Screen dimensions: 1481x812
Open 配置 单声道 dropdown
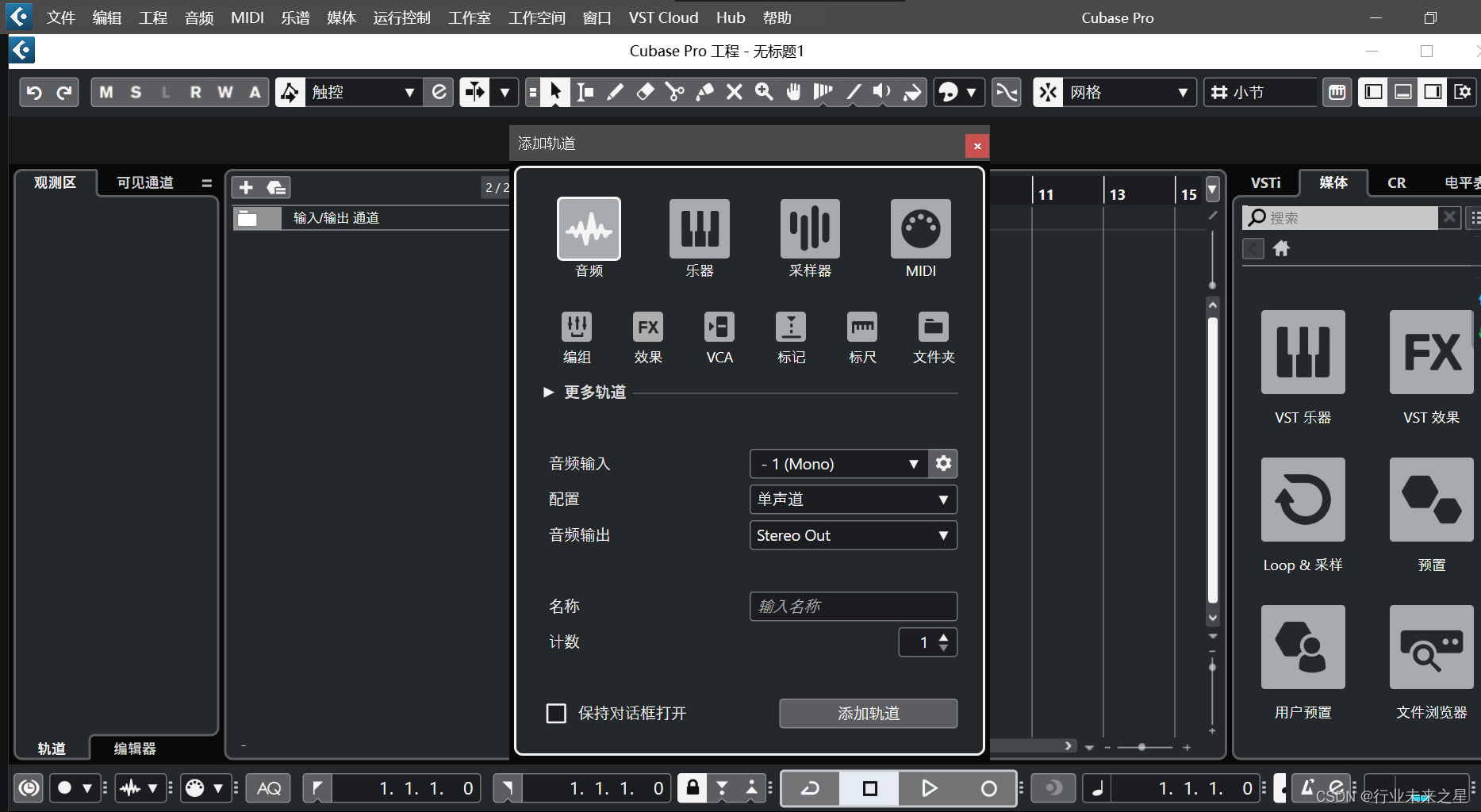pyautogui.click(x=854, y=500)
